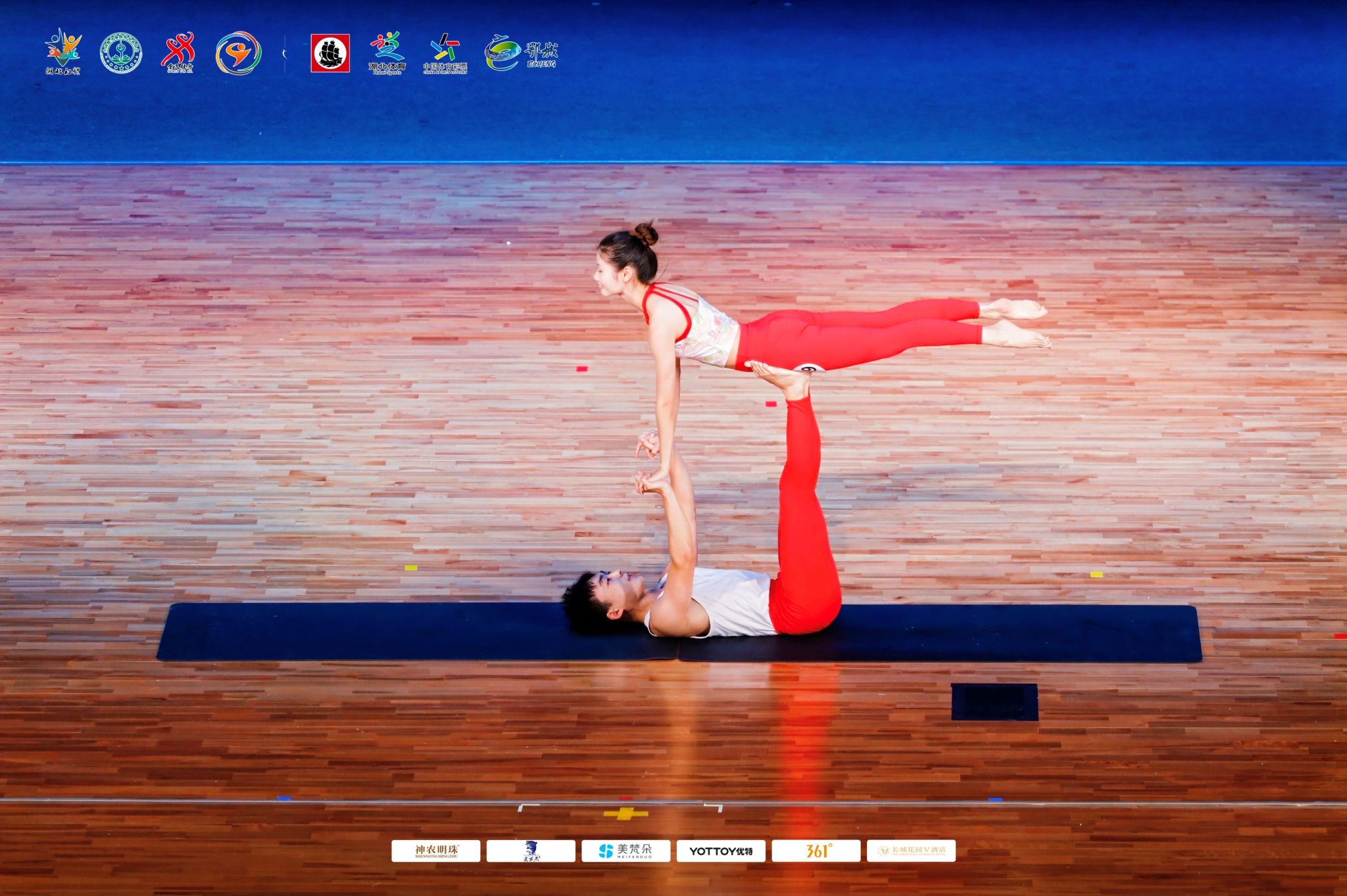Click the black floor vent rectangle

[994, 702]
